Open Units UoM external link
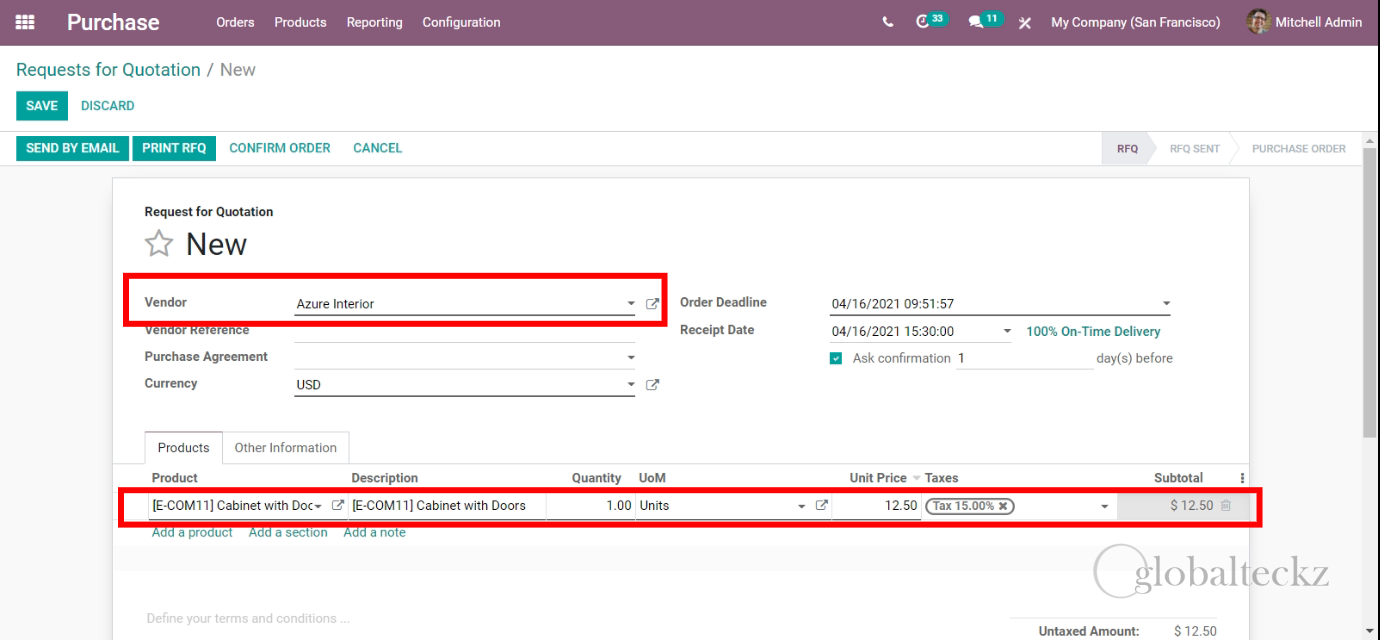 (x=822, y=506)
